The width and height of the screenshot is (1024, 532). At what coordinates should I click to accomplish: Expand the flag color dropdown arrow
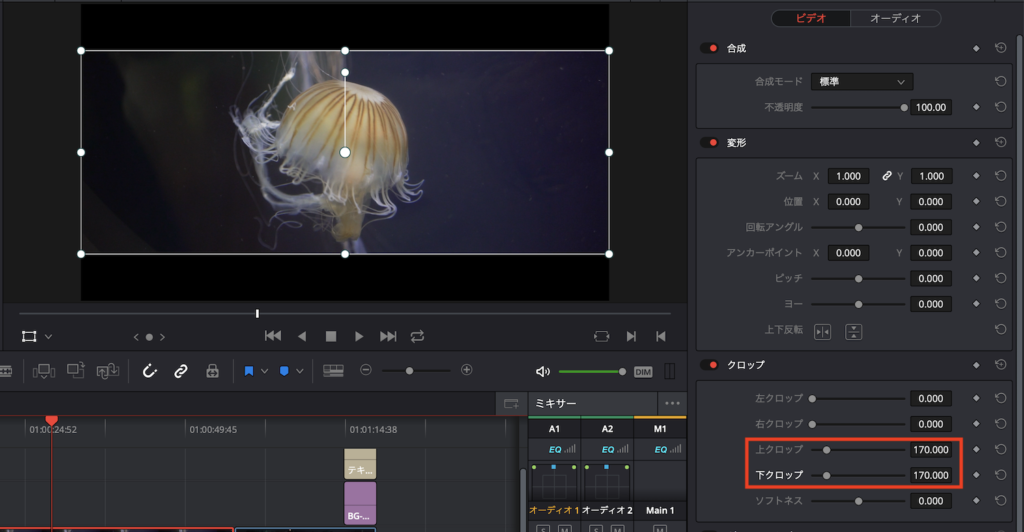click(265, 371)
